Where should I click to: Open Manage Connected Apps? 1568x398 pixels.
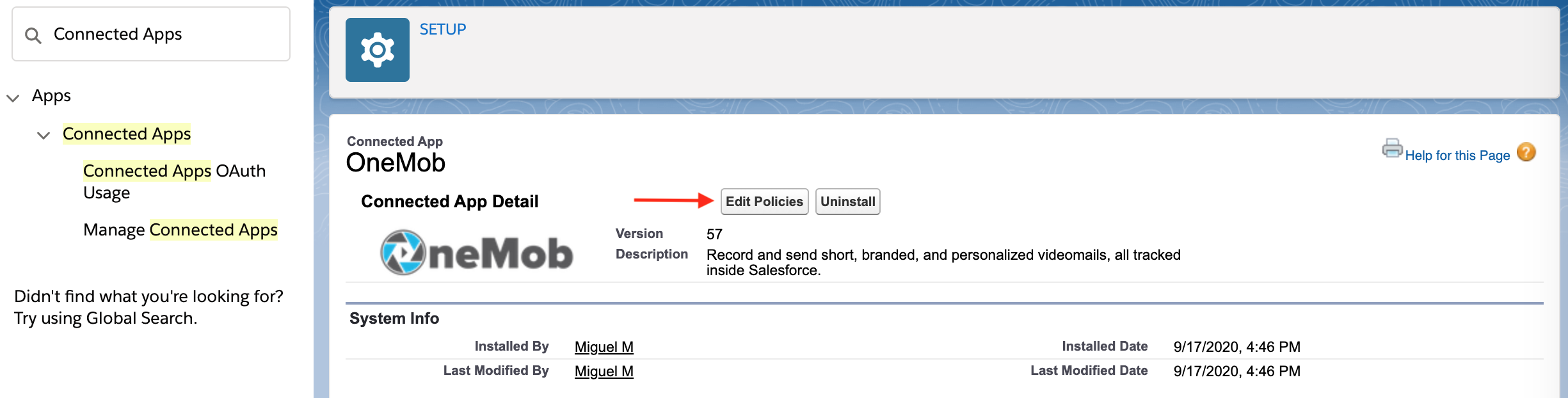coord(180,230)
